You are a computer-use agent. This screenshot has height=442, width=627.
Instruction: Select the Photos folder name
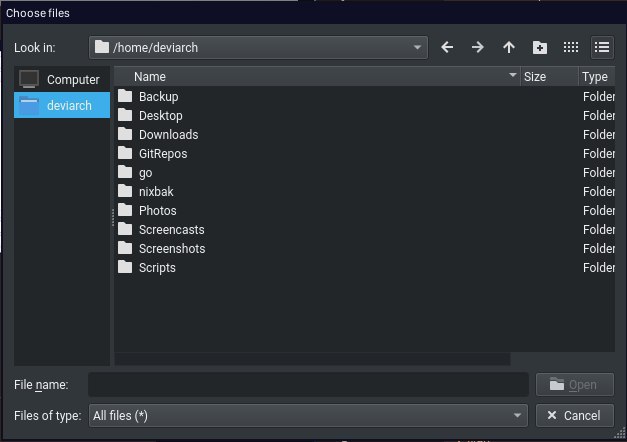[x=158, y=211]
